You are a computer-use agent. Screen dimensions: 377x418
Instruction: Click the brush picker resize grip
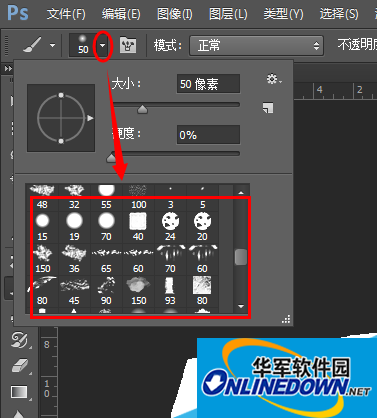point(286,319)
